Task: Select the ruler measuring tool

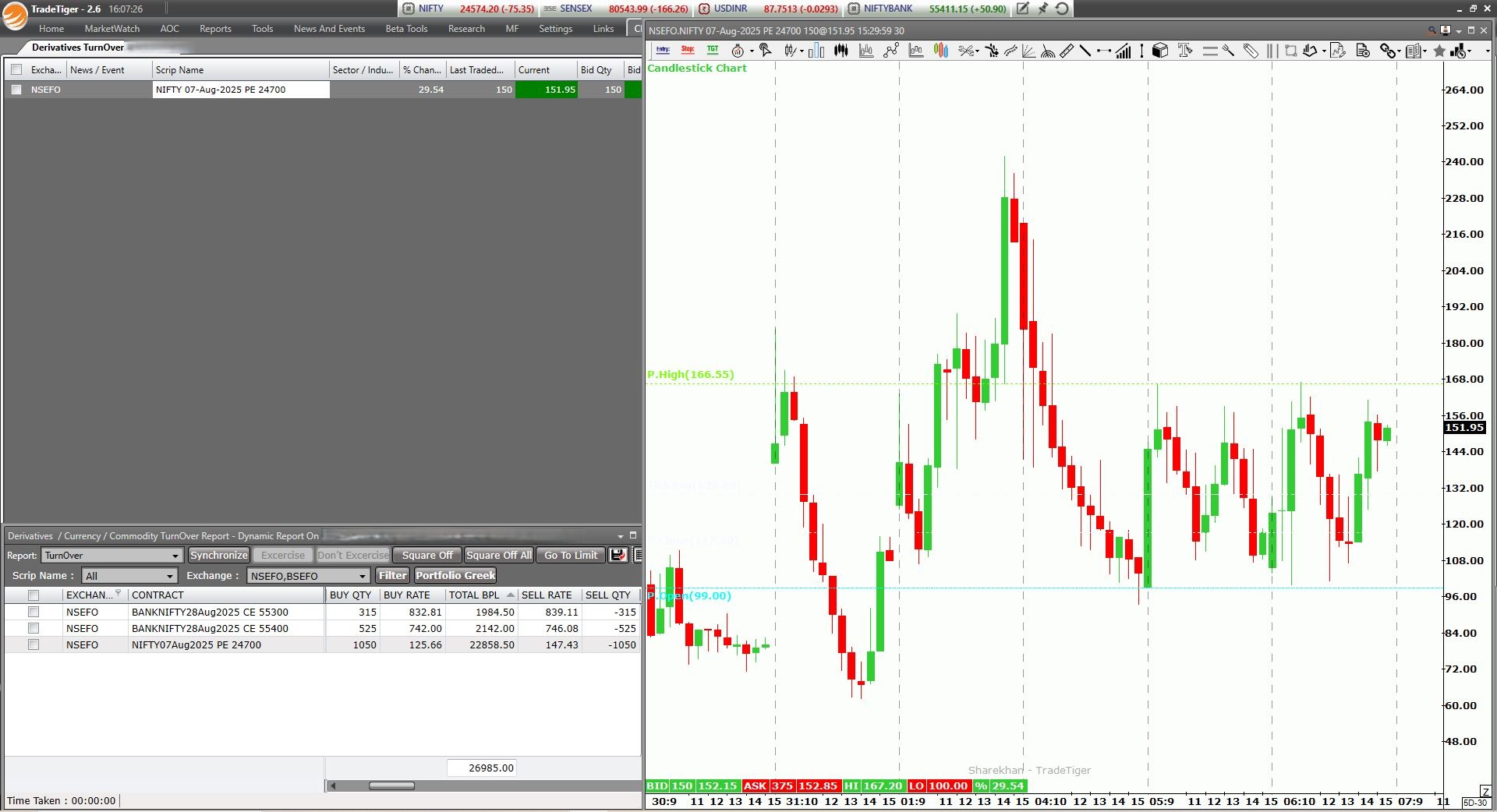Action: (x=1067, y=51)
